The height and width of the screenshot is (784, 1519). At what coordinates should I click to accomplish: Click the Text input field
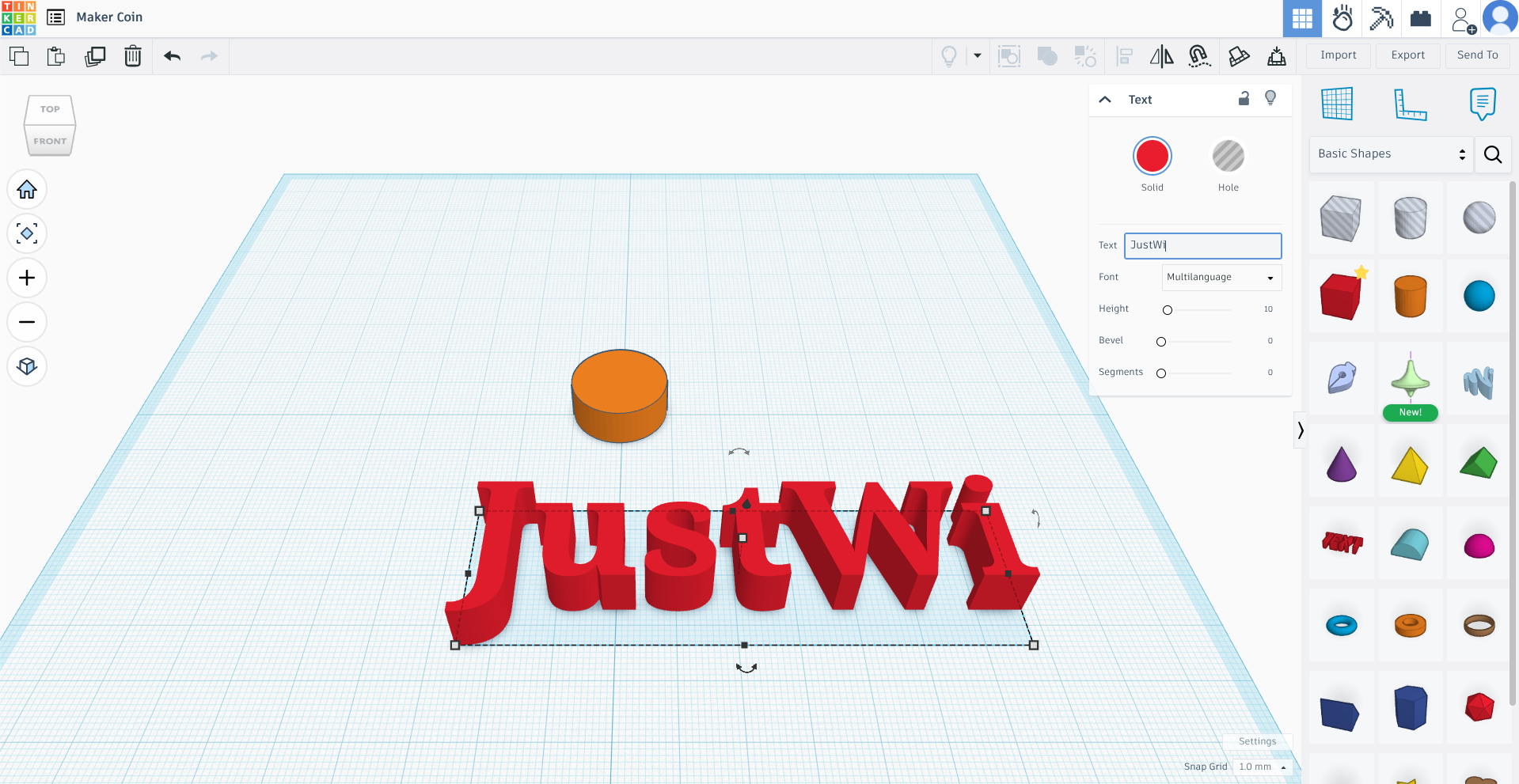click(x=1202, y=245)
